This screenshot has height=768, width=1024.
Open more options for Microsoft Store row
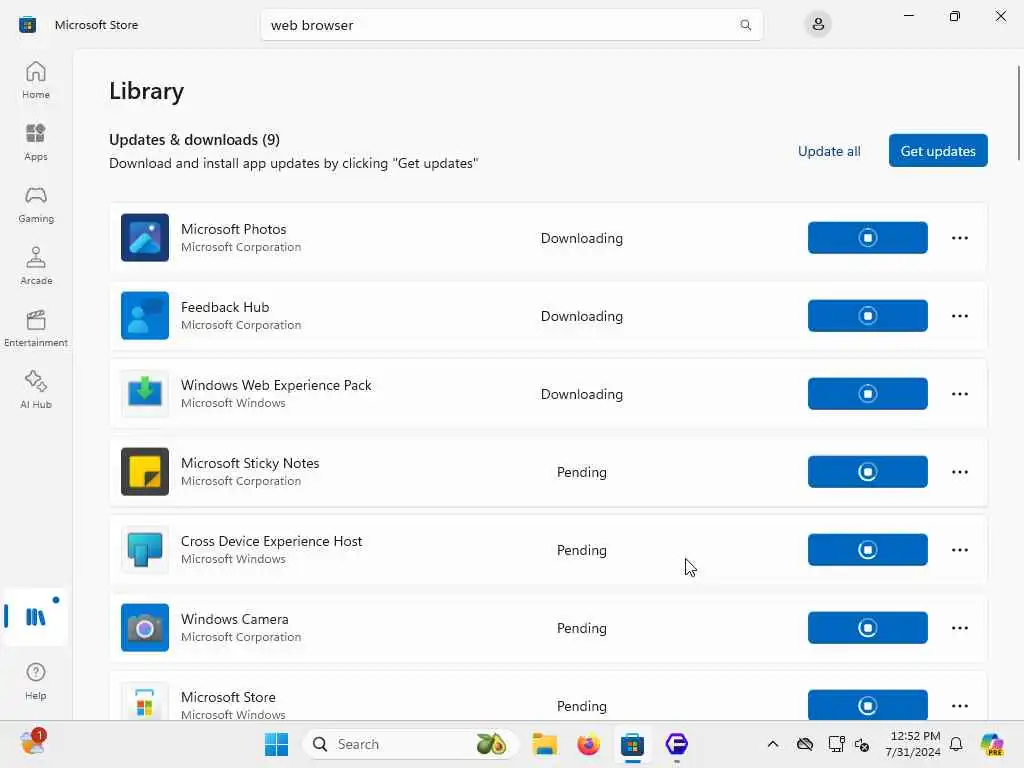click(959, 705)
